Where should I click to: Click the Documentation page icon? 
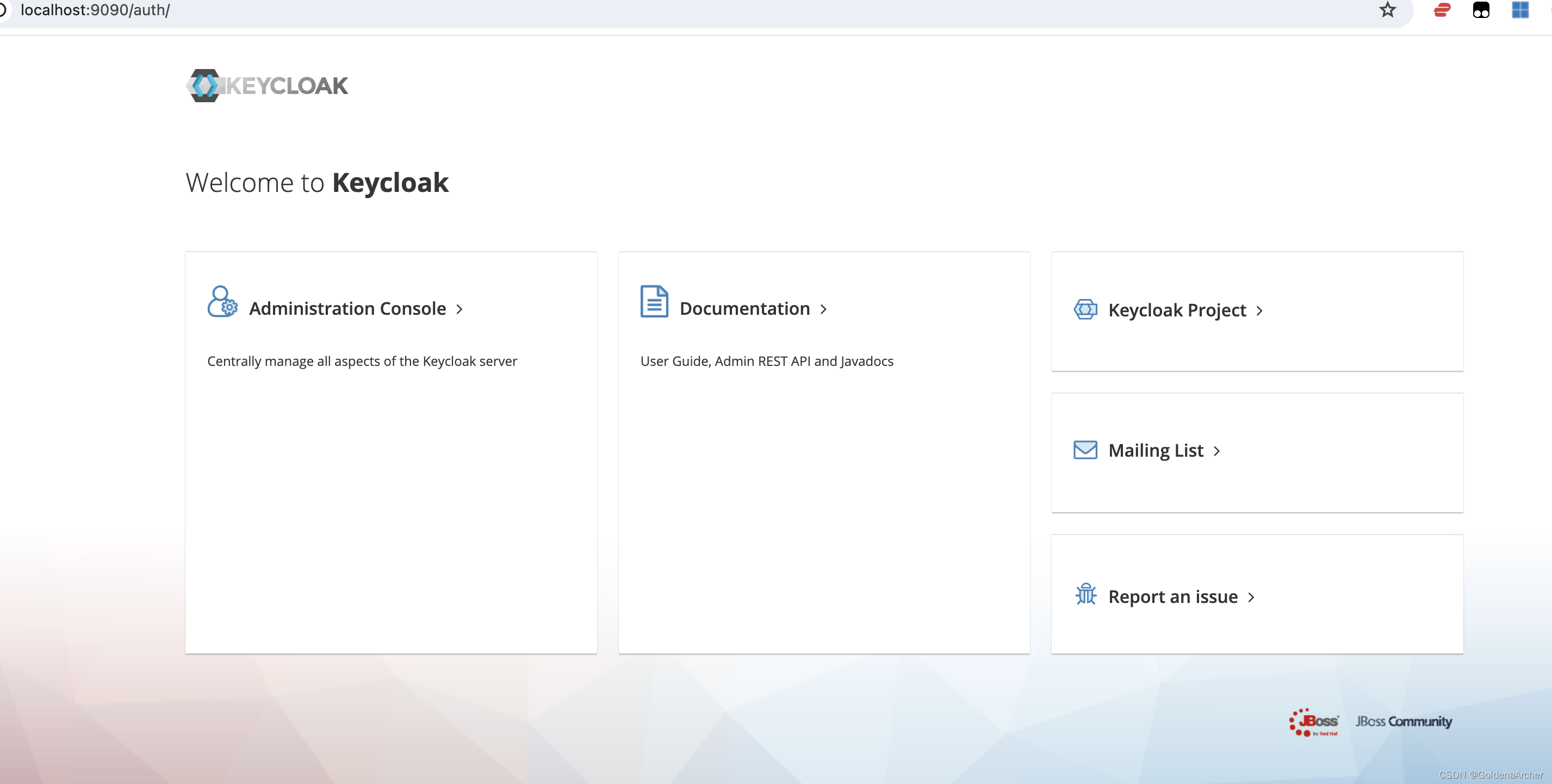pyautogui.click(x=654, y=302)
